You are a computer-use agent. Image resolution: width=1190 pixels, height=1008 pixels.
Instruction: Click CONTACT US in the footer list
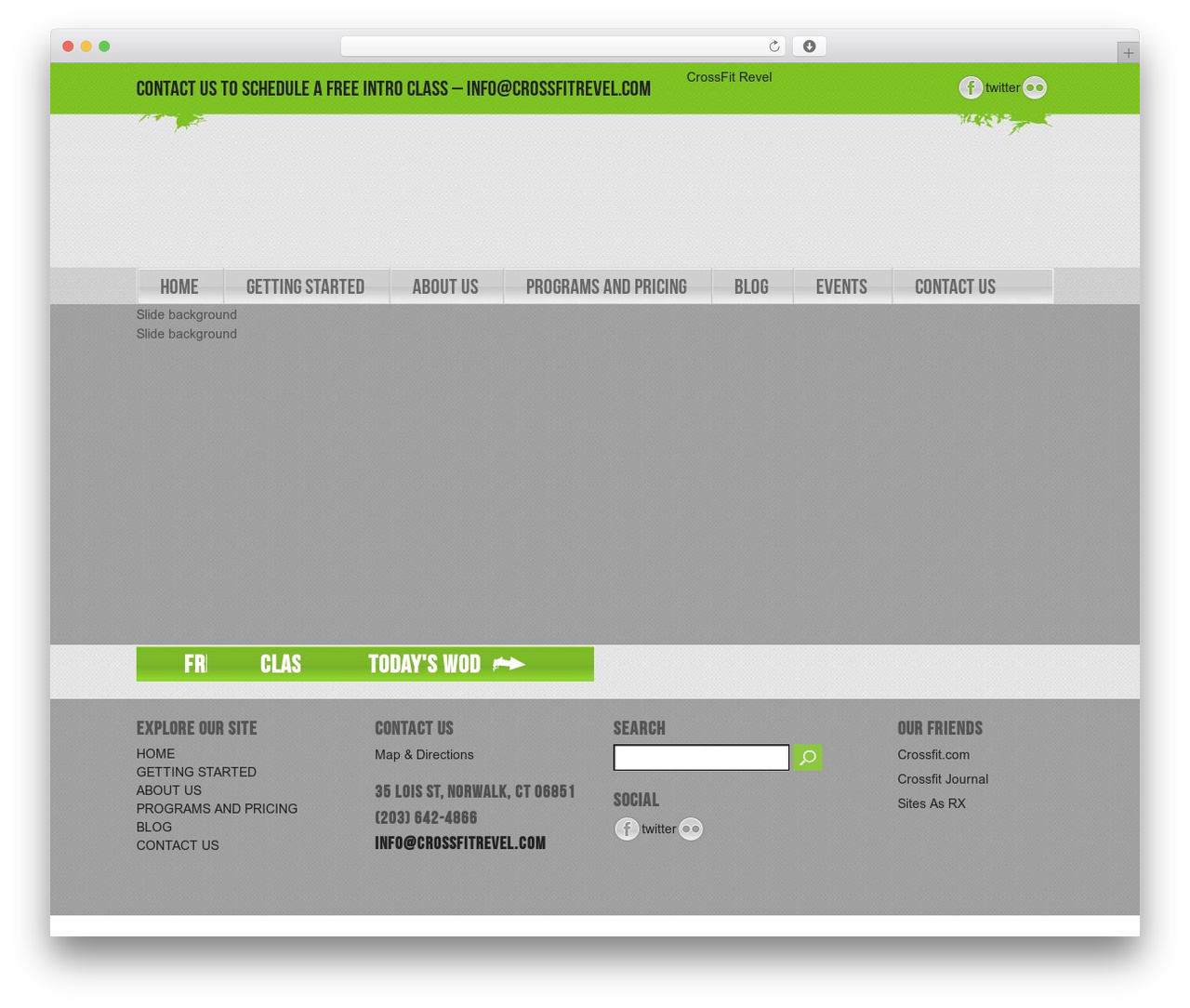click(178, 845)
